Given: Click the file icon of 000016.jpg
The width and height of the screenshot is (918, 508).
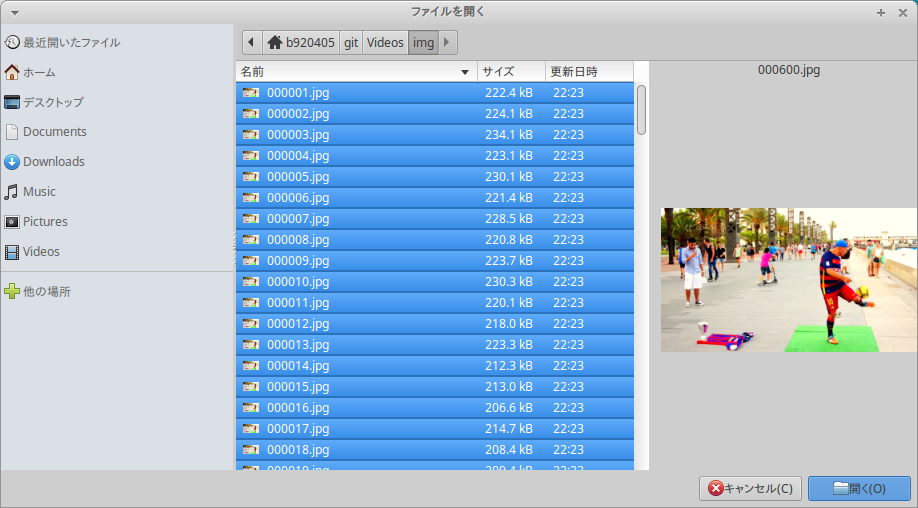Looking at the screenshot, I should tap(251, 407).
